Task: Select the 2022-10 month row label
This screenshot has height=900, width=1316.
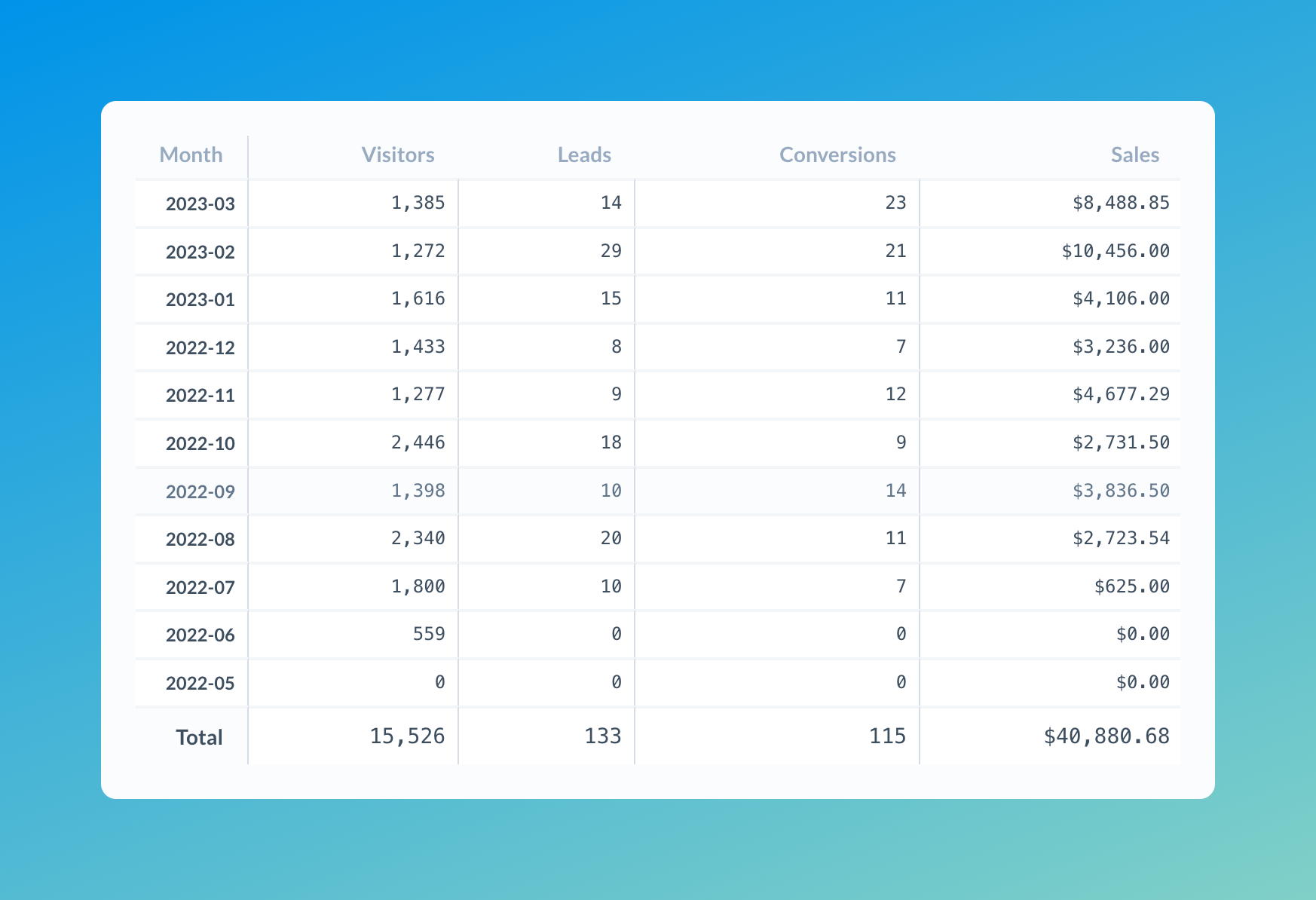Action: [200, 443]
